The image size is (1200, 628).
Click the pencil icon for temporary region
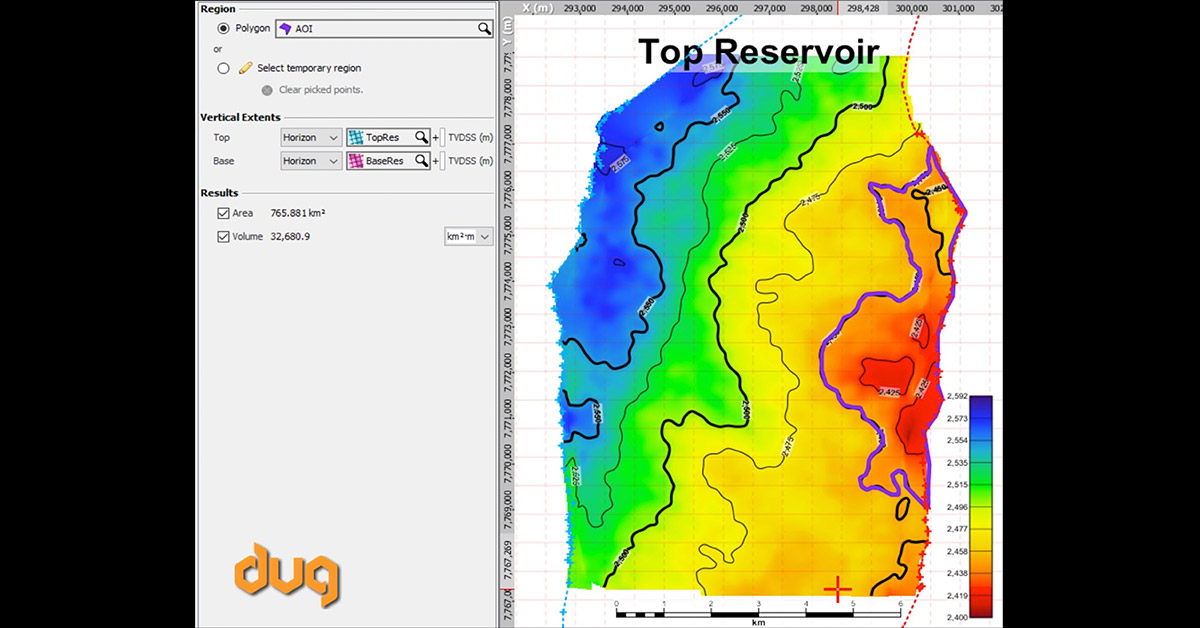click(246, 68)
